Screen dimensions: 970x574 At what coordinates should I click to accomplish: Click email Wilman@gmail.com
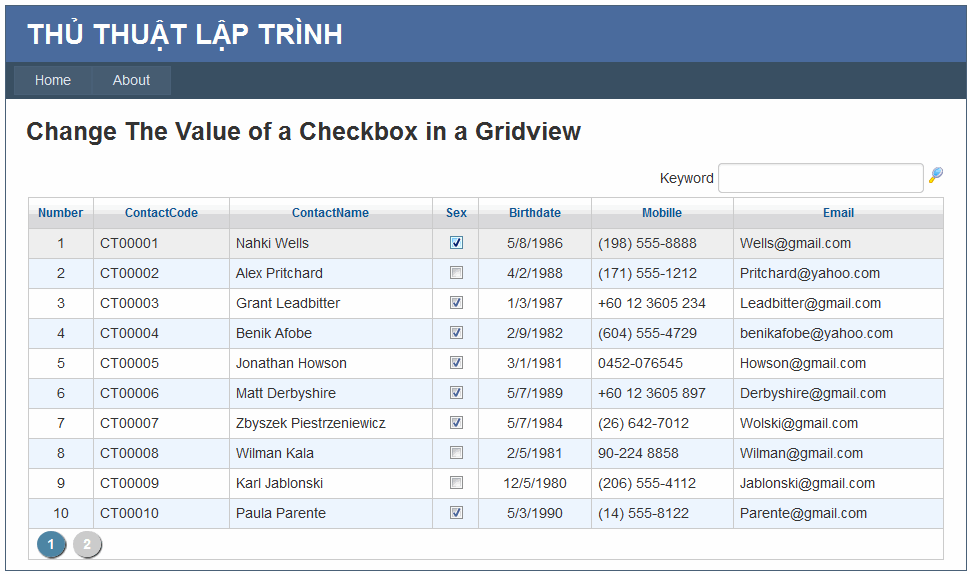coord(801,453)
